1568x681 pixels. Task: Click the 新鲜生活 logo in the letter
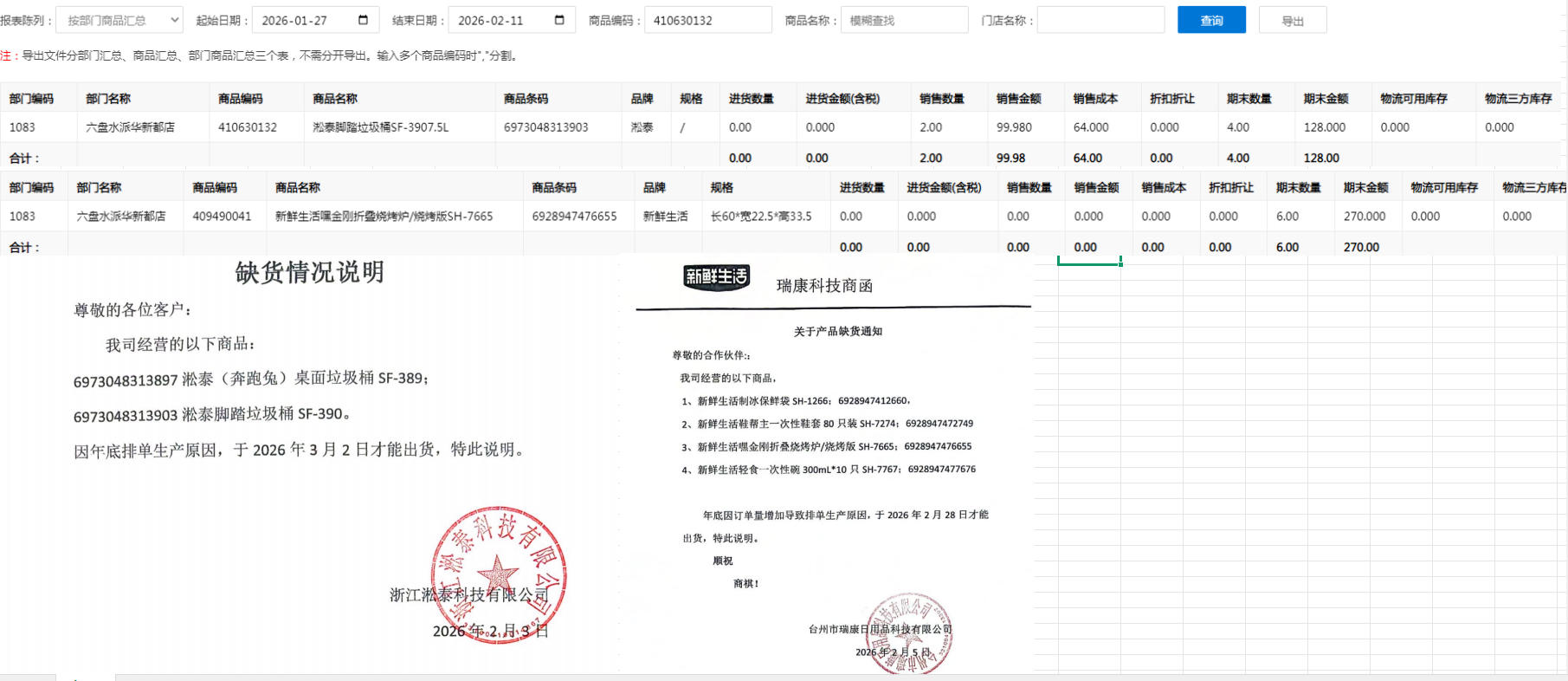pyautogui.click(x=716, y=277)
